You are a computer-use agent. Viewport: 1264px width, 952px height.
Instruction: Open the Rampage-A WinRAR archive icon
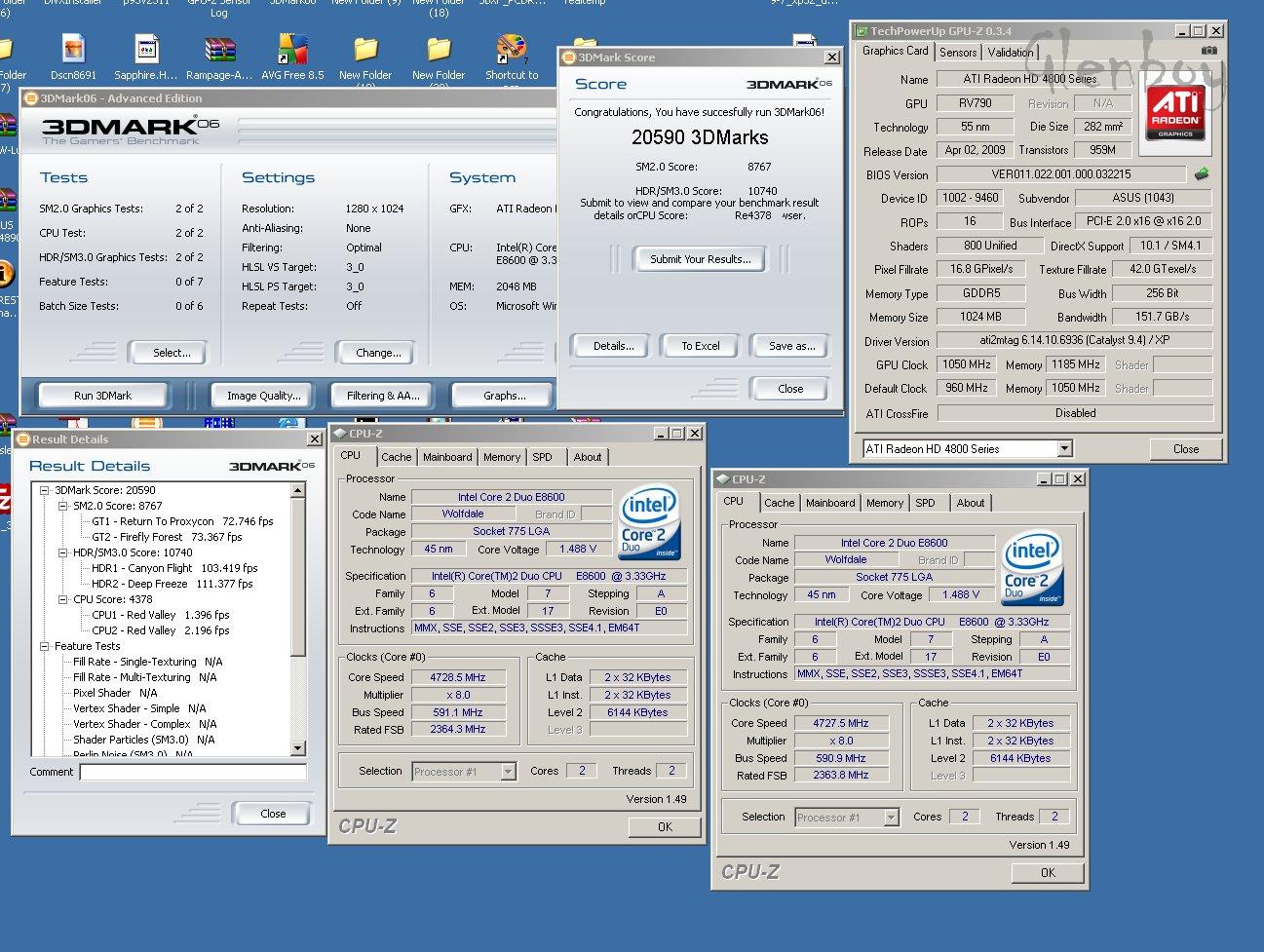219,51
